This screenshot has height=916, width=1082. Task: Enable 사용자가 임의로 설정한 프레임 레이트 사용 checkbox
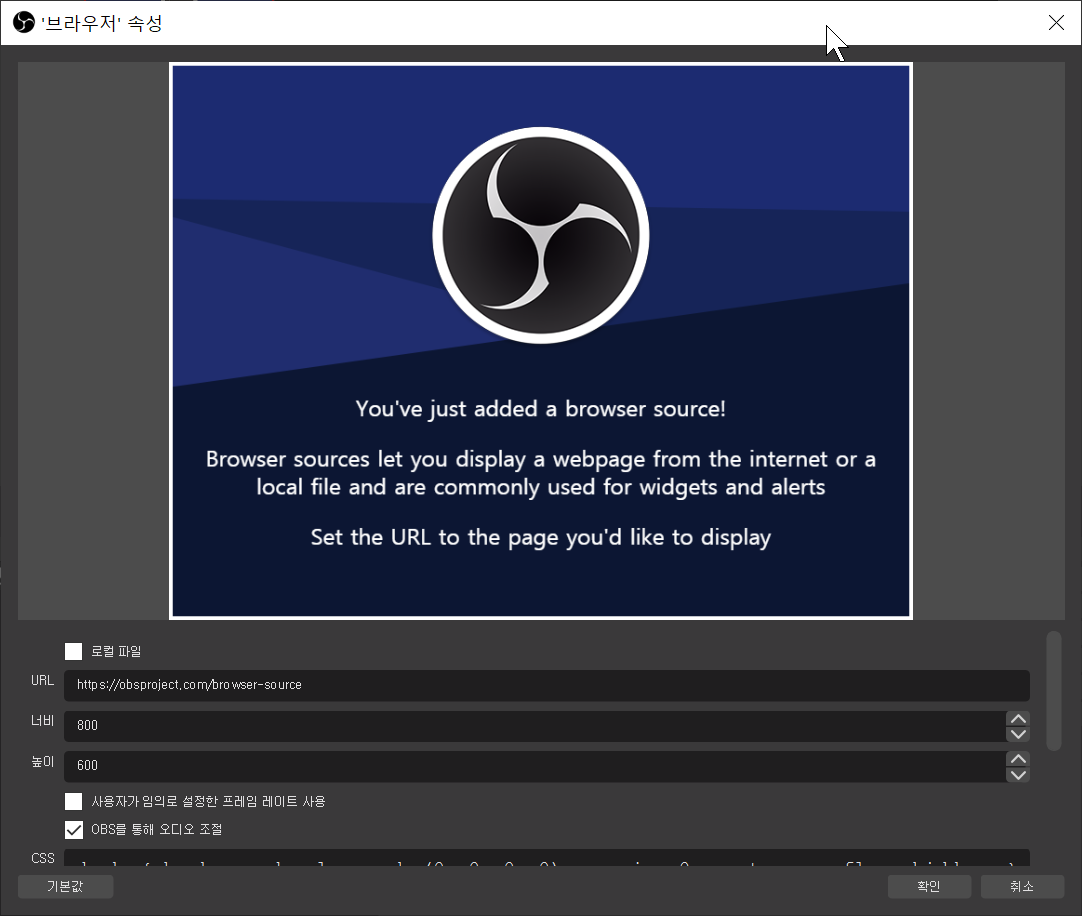pyautogui.click(x=73, y=801)
